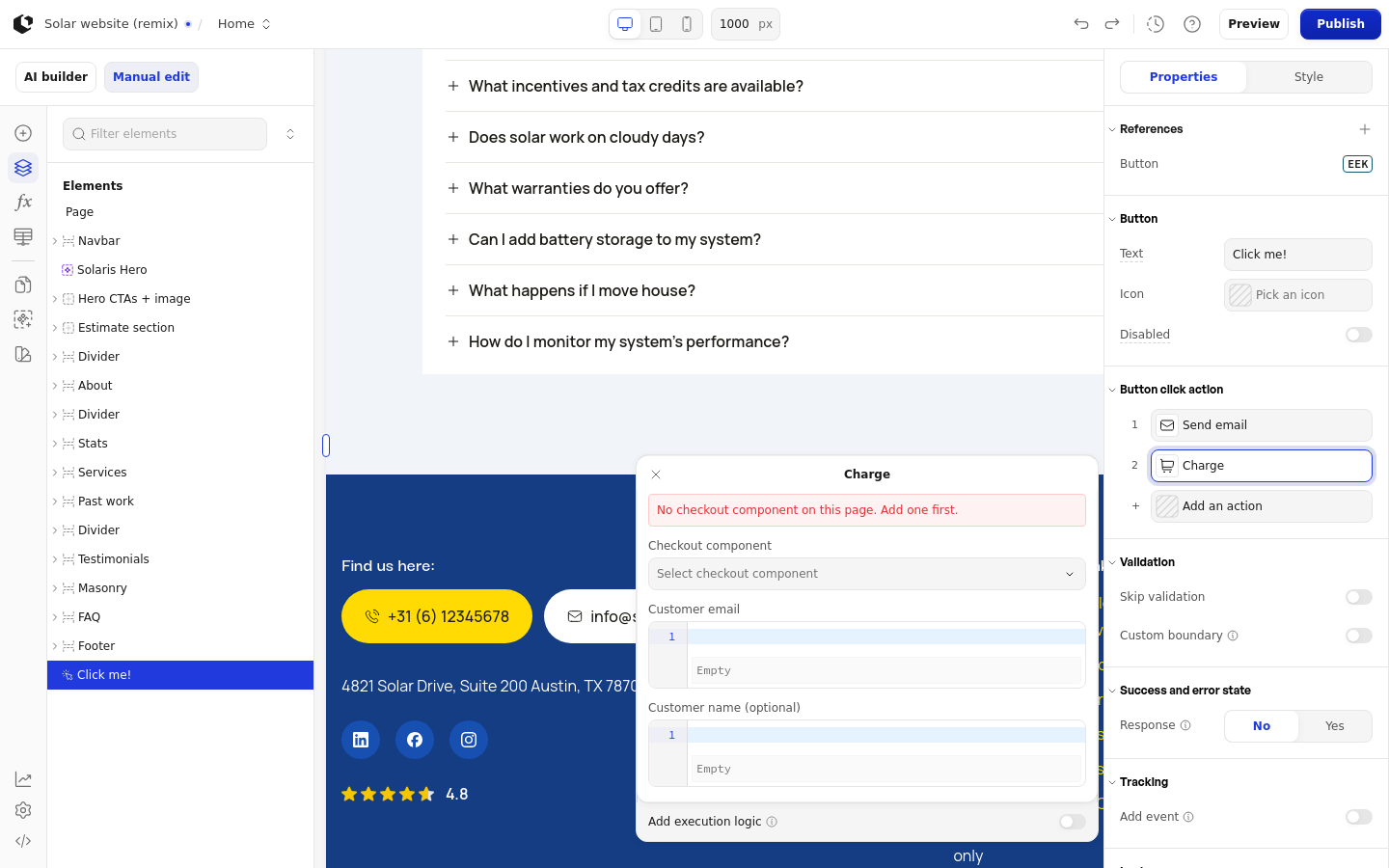Select the Properties tab
Viewport: 1389px width, 868px height.
1184,77
